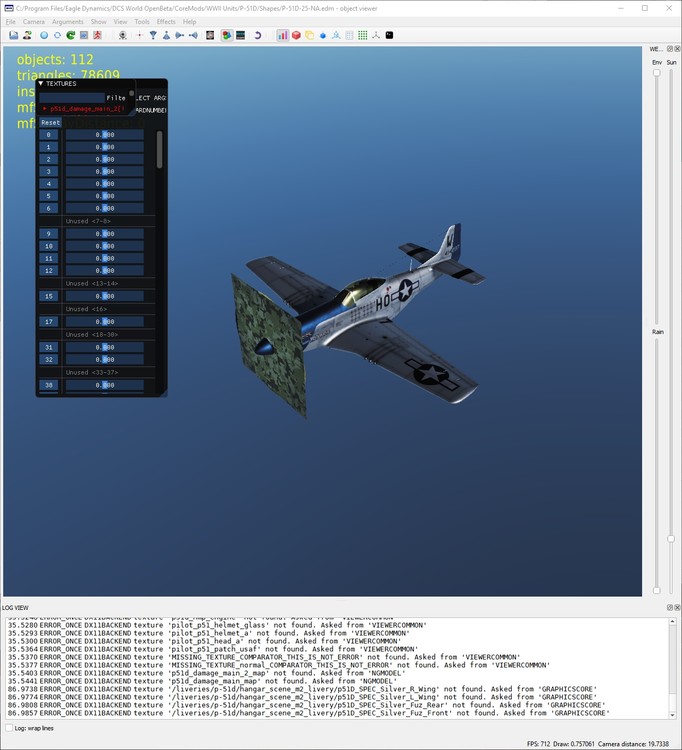Image resolution: width=682 pixels, height=750 pixels.
Task: Open the View menu
Action: [x=120, y=22]
